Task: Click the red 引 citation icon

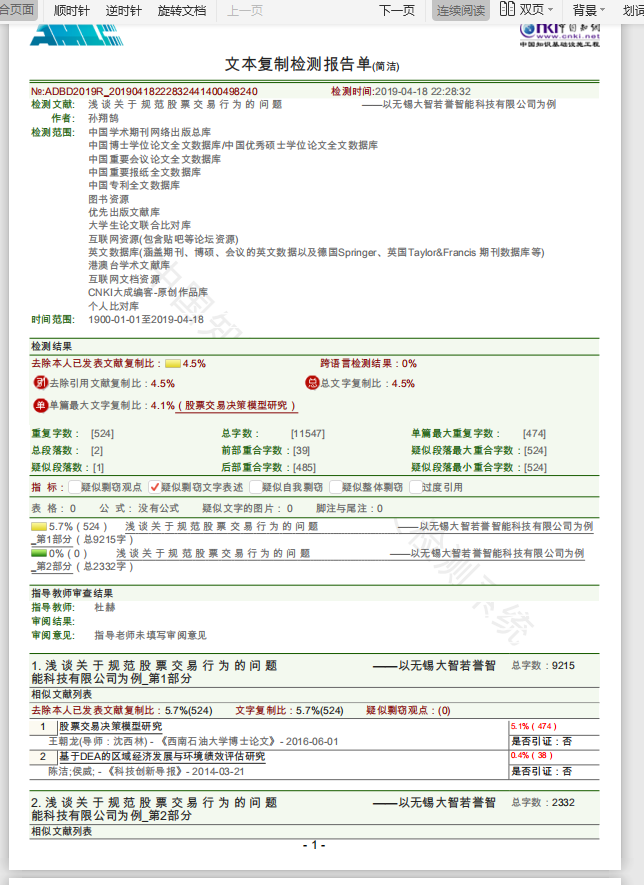Action: (41, 383)
